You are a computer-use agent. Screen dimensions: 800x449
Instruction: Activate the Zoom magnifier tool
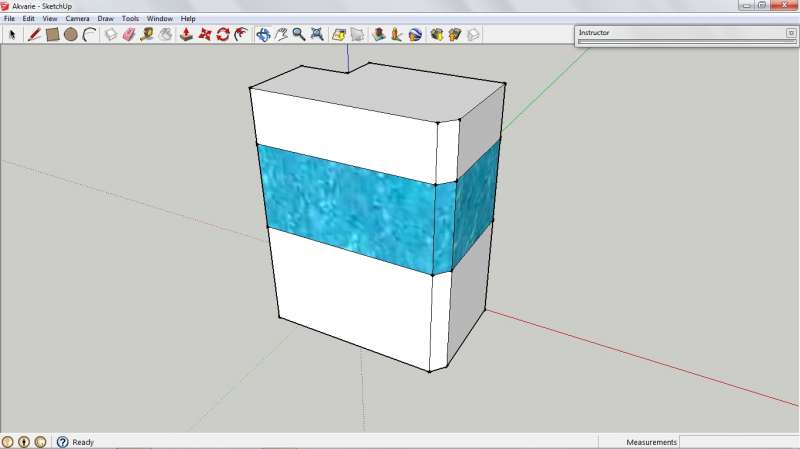click(x=299, y=34)
